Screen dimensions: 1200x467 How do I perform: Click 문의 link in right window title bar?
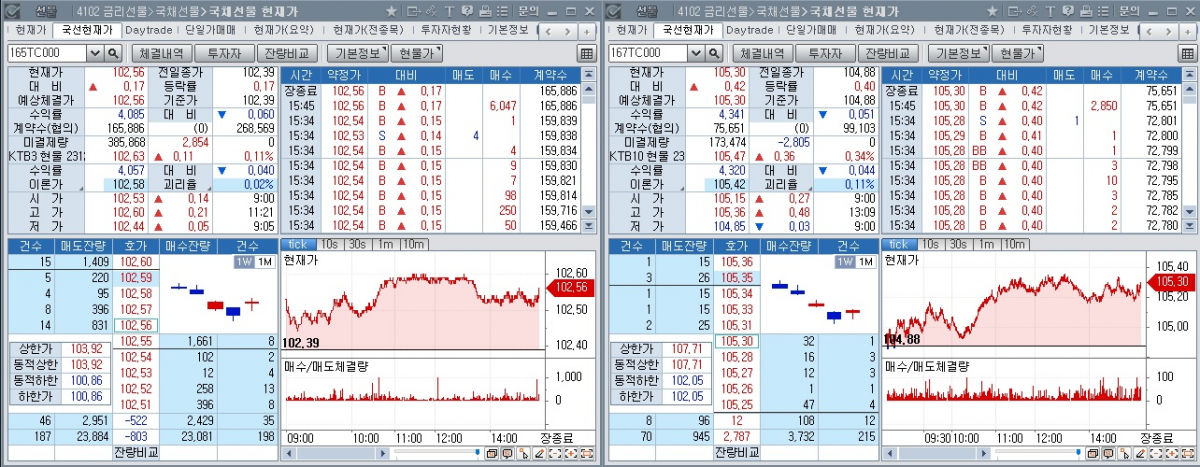[x=1130, y=11]
